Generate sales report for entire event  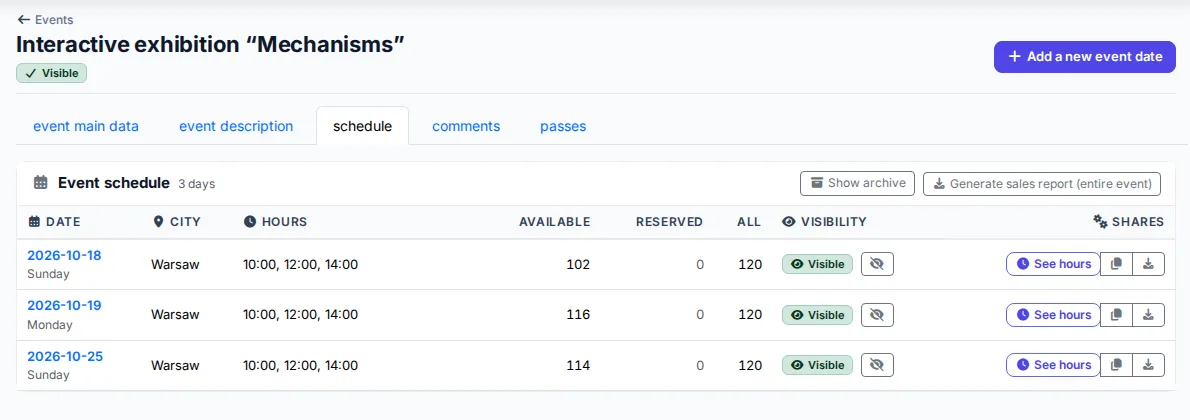coord(1042,184)
